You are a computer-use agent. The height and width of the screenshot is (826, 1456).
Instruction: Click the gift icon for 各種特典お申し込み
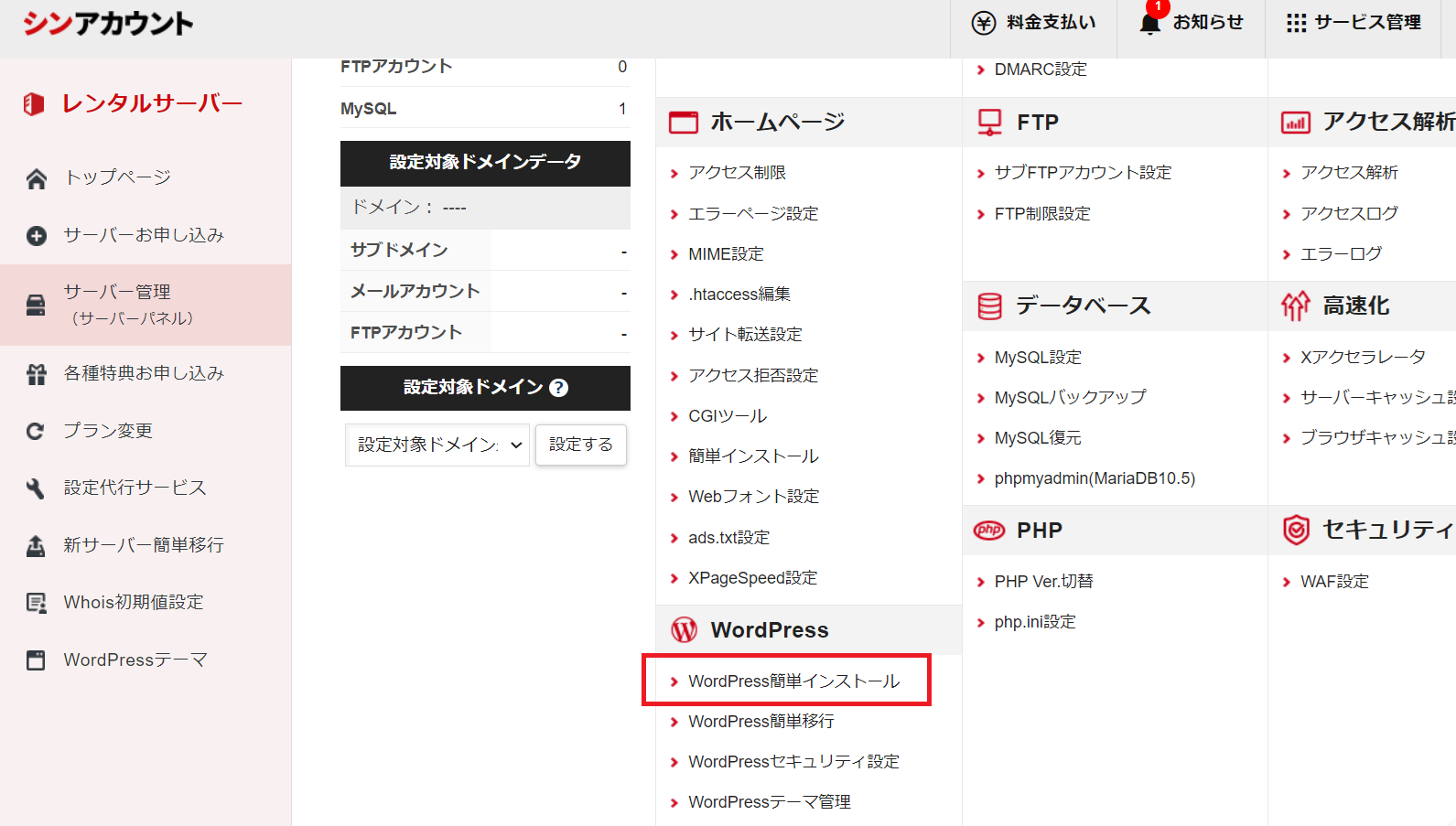37,374
